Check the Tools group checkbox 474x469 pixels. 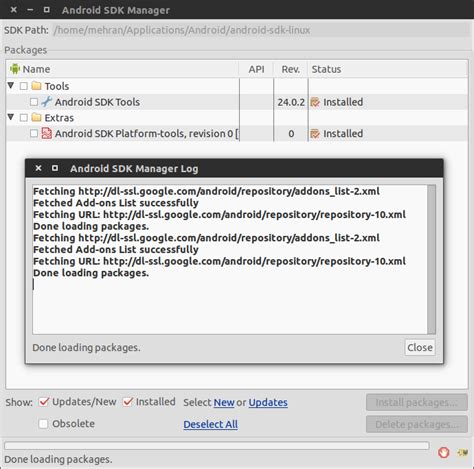pyautogui.click(x=24, y=86)
